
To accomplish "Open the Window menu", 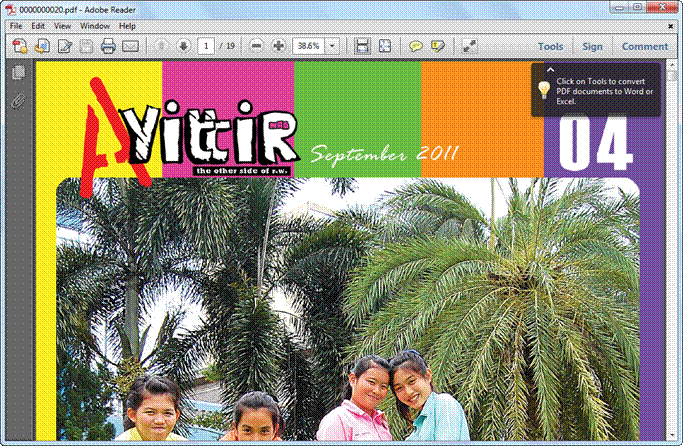I will pyautogui.click(x=95, y=26).
